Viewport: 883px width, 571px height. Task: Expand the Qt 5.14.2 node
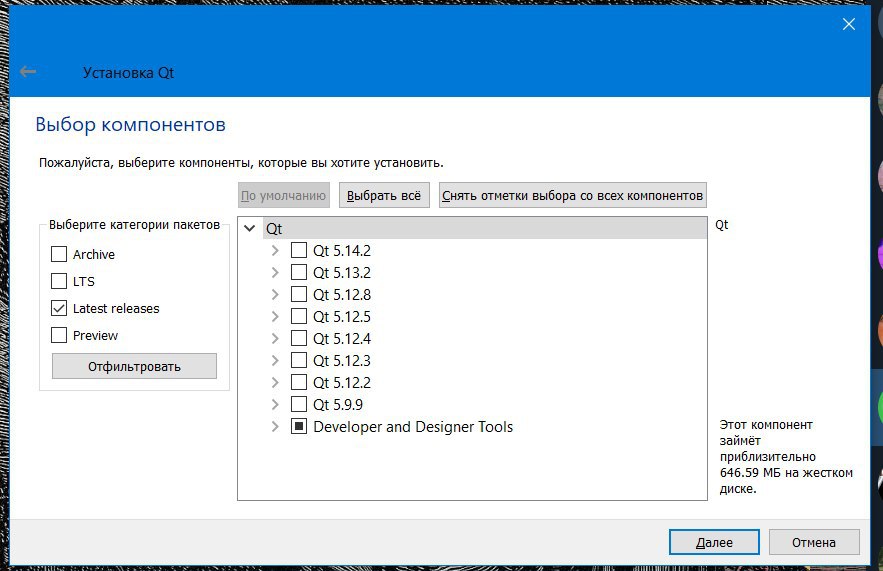click(x=275, y=250)
